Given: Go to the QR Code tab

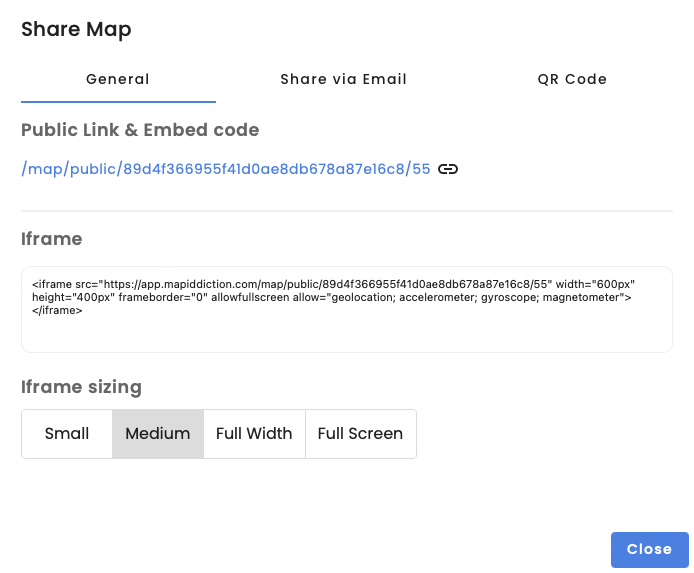Looking at the screenshot, I should [x=572, y=79].
